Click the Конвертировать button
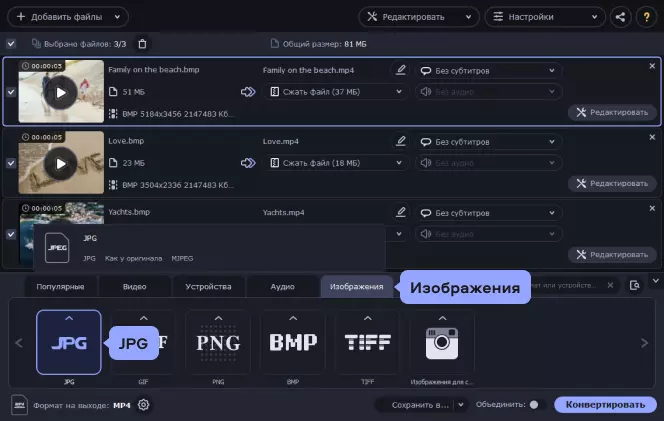The height and width of the screenshot is (421, 664). pos(606,405)
